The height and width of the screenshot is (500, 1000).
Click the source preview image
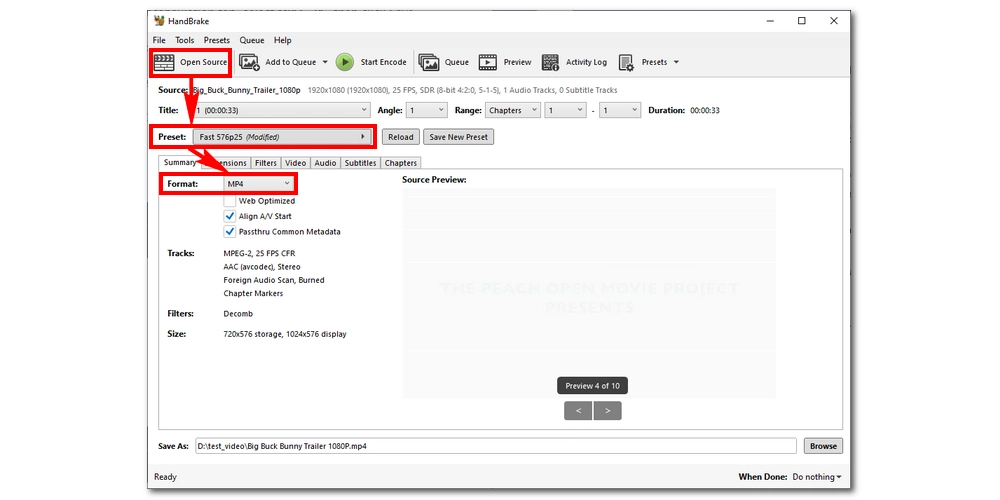(589, 293)
